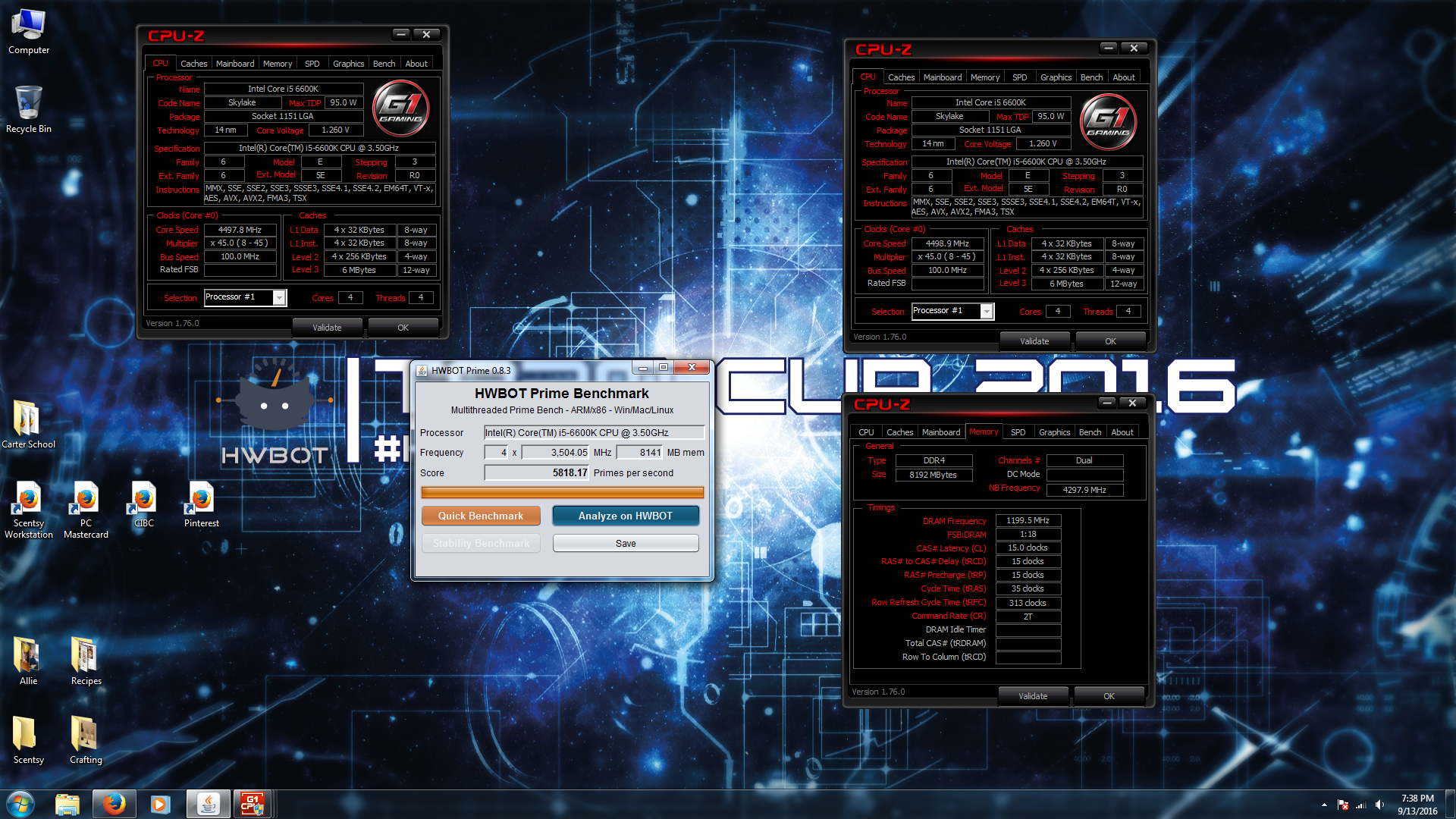Click the volume speaker tray icon
This screenshot has width=1456, height=819.
coord(1379,805)
